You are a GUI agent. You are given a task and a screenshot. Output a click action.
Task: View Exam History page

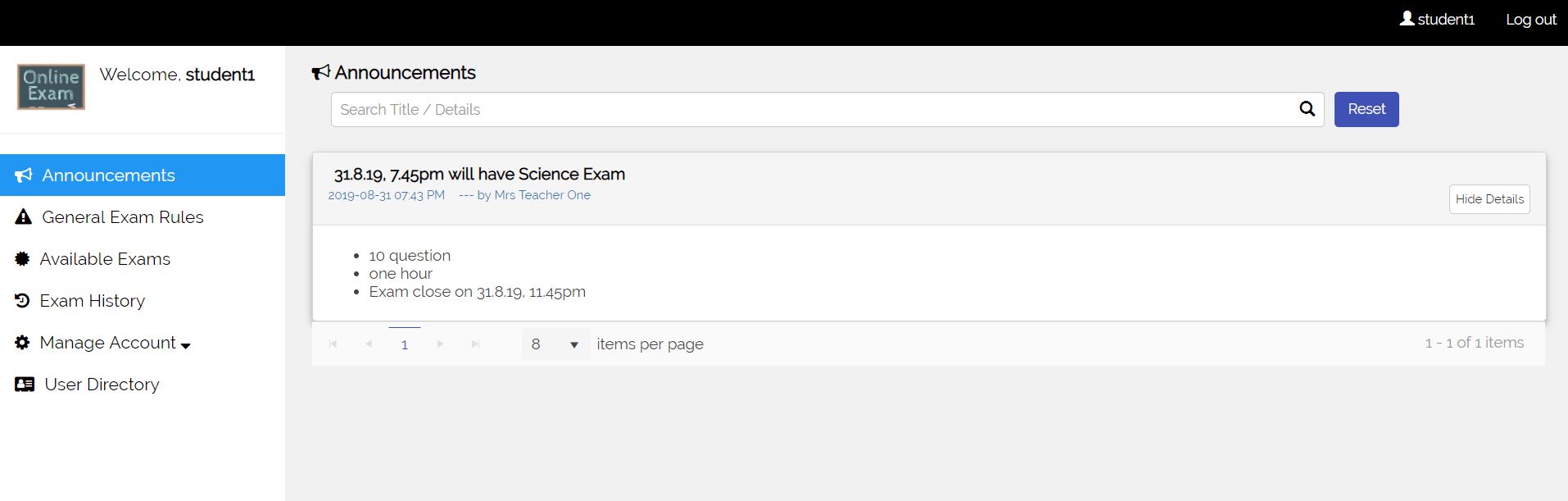92,301
